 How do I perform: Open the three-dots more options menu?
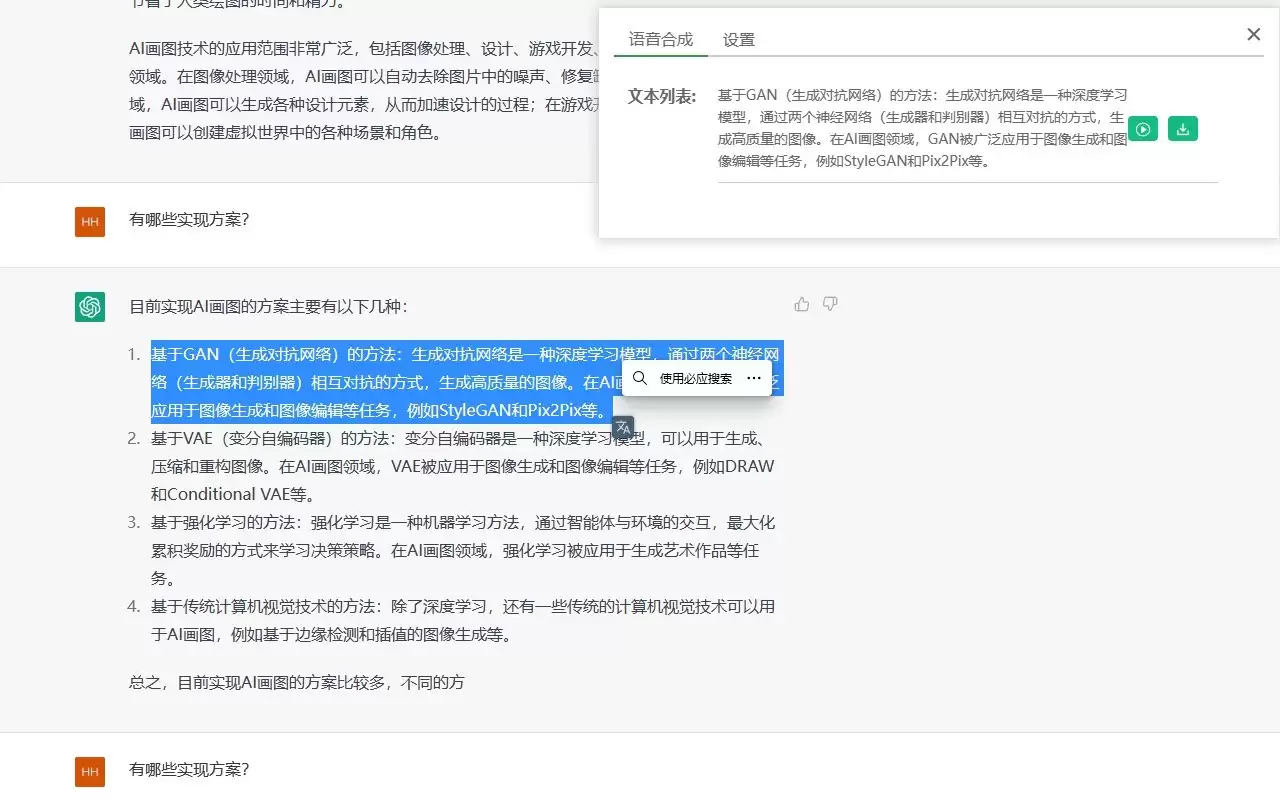(754, 378)
